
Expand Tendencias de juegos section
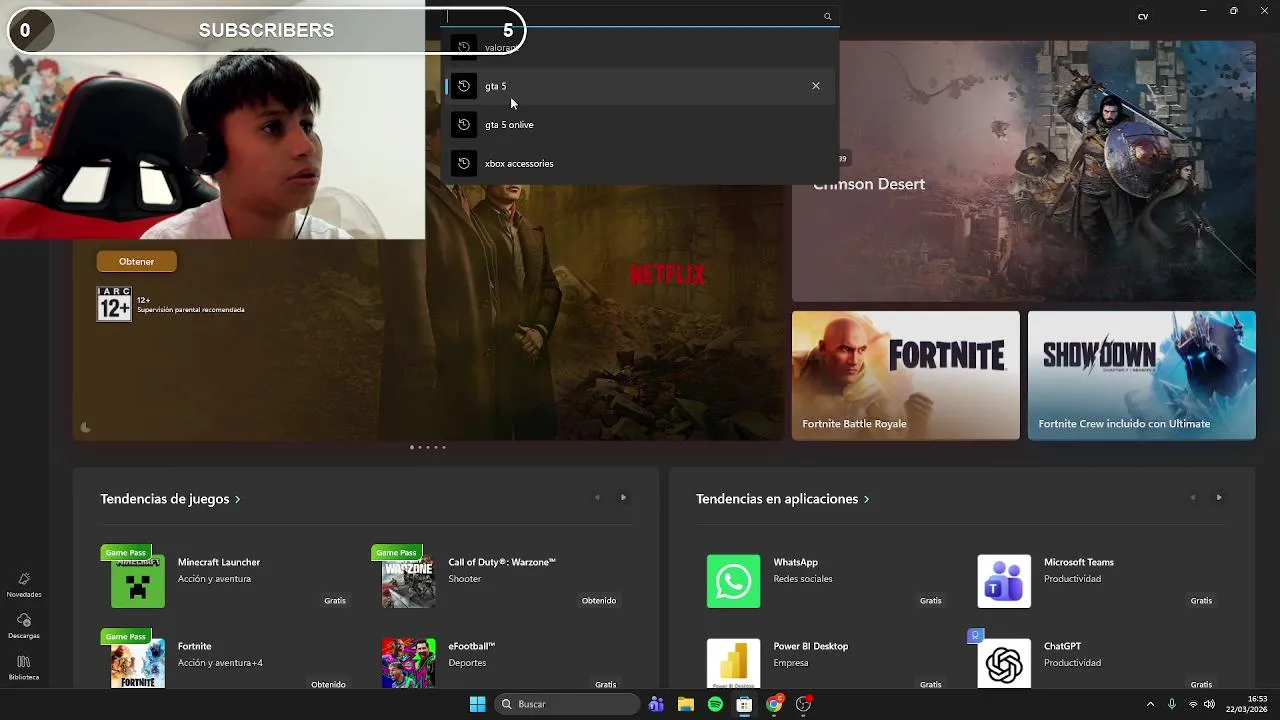click(170, 499)
